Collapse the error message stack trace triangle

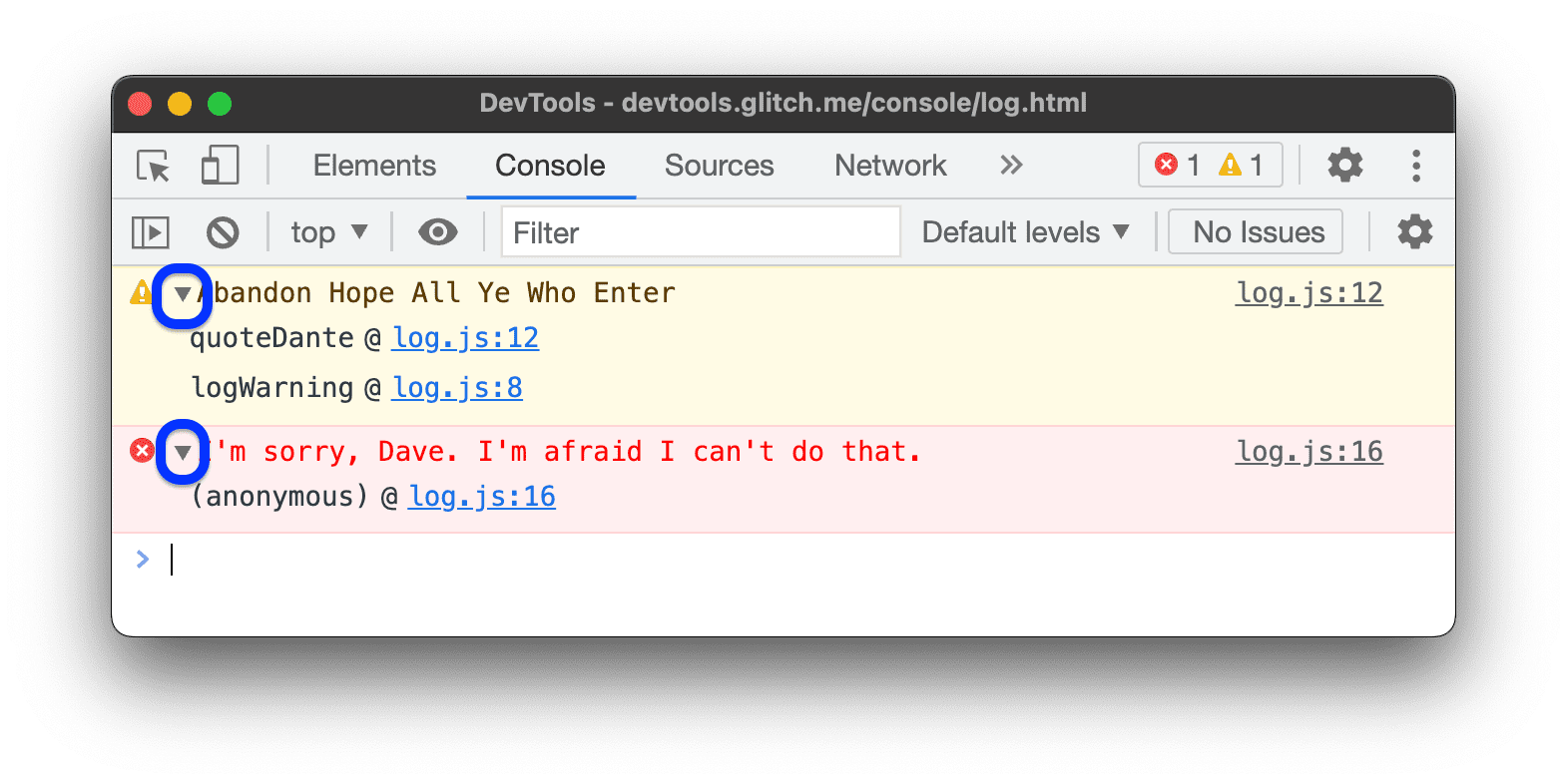click(x=182, y=451)
